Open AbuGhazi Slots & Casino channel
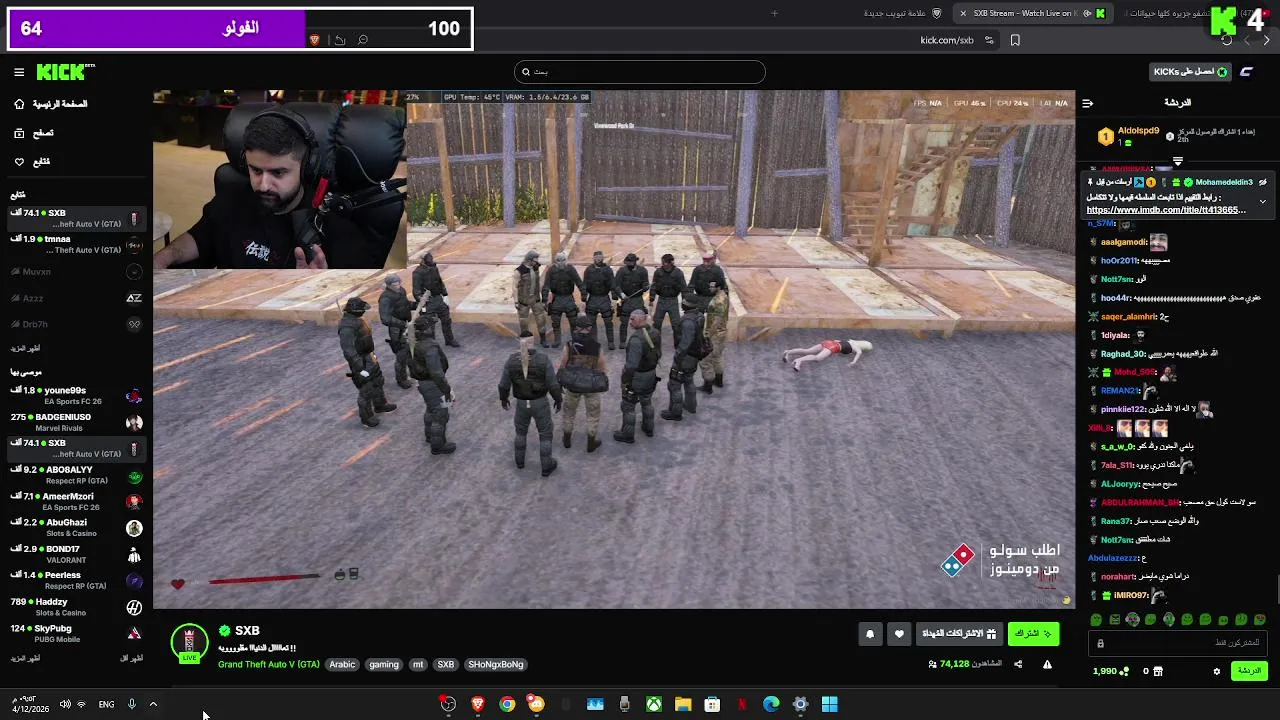The height and width of the screenshot is (720, 1280). [x=77, y=527]
